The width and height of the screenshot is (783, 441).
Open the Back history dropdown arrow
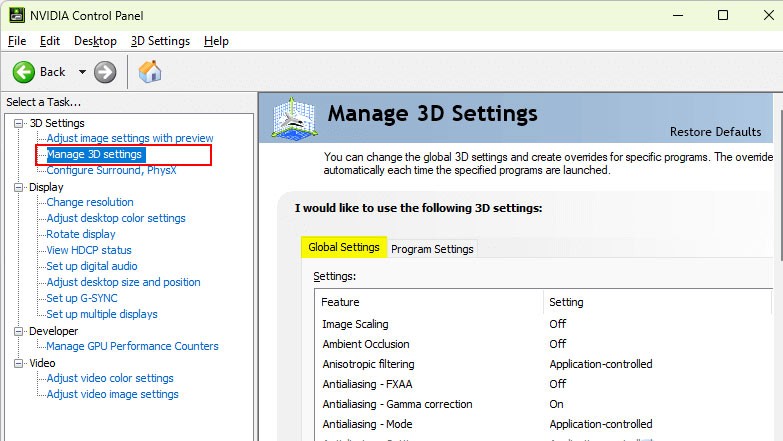[x=82, y=72]
